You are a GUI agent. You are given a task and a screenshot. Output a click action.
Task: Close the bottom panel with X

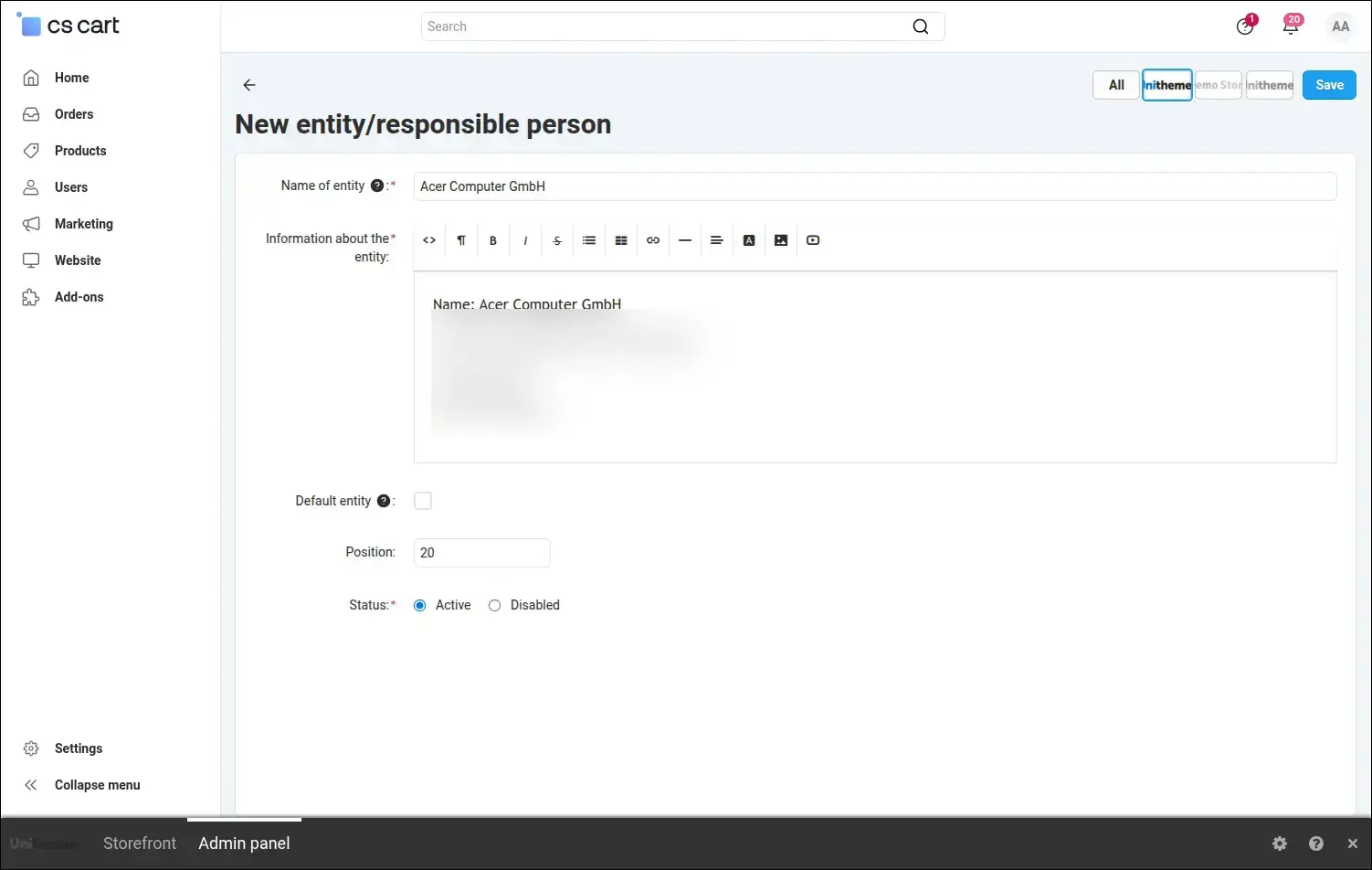[x=1353, y=843]
